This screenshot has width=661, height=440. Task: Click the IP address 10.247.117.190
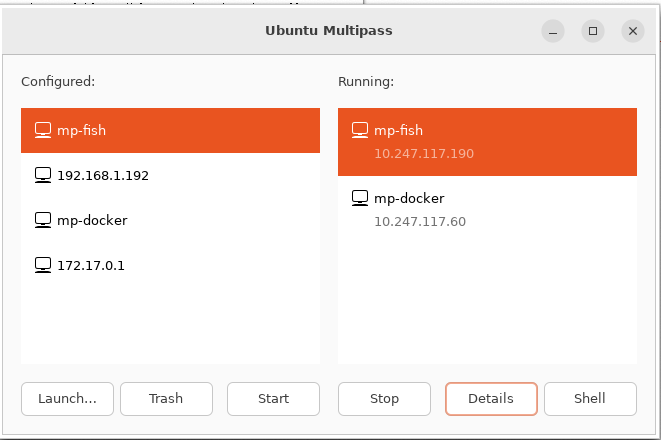424,153
